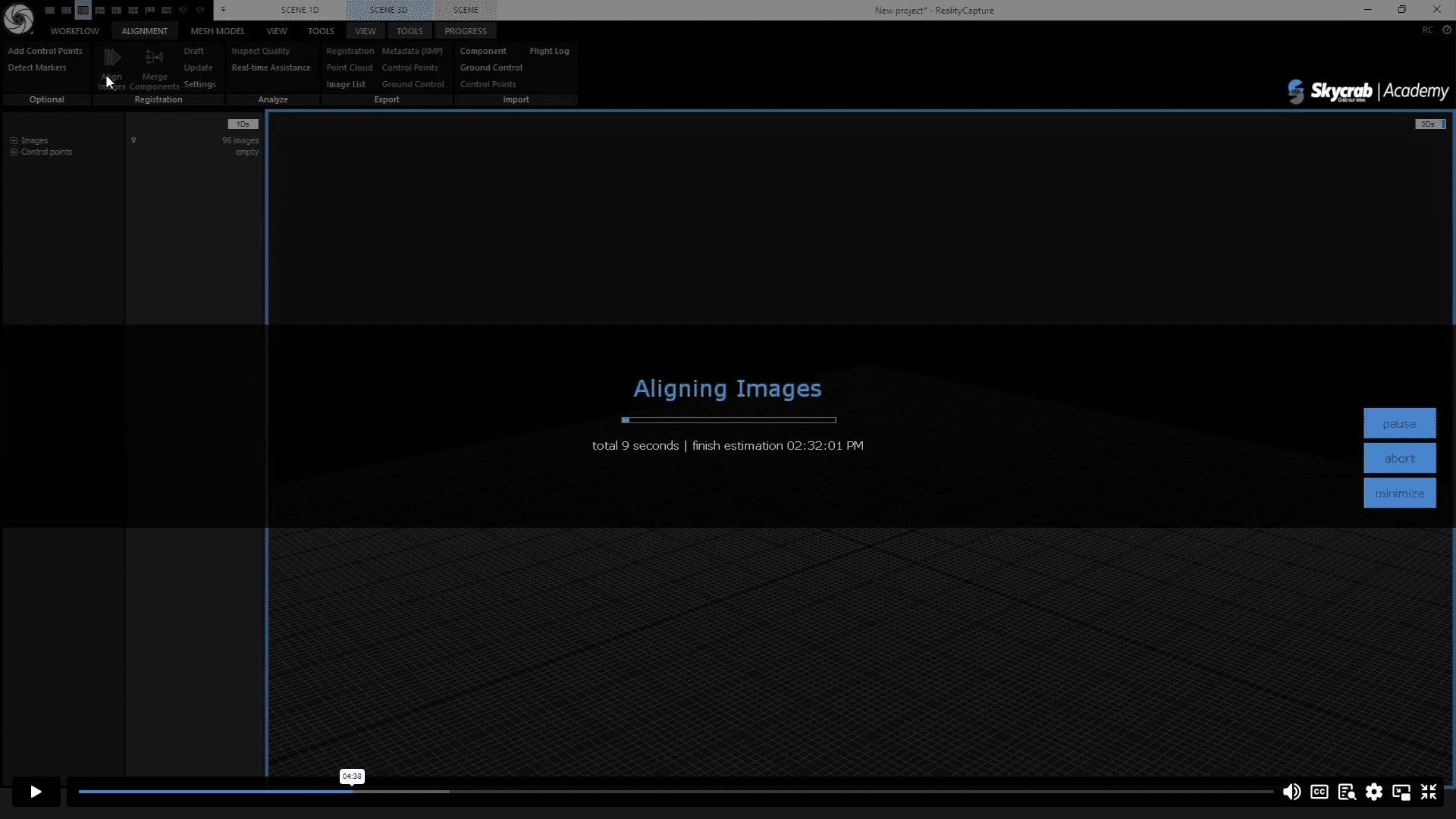Viewport: 1456px width, 819px height.
Task: Click the undo arrow in the quick toolbar
Action: point(183,10)
